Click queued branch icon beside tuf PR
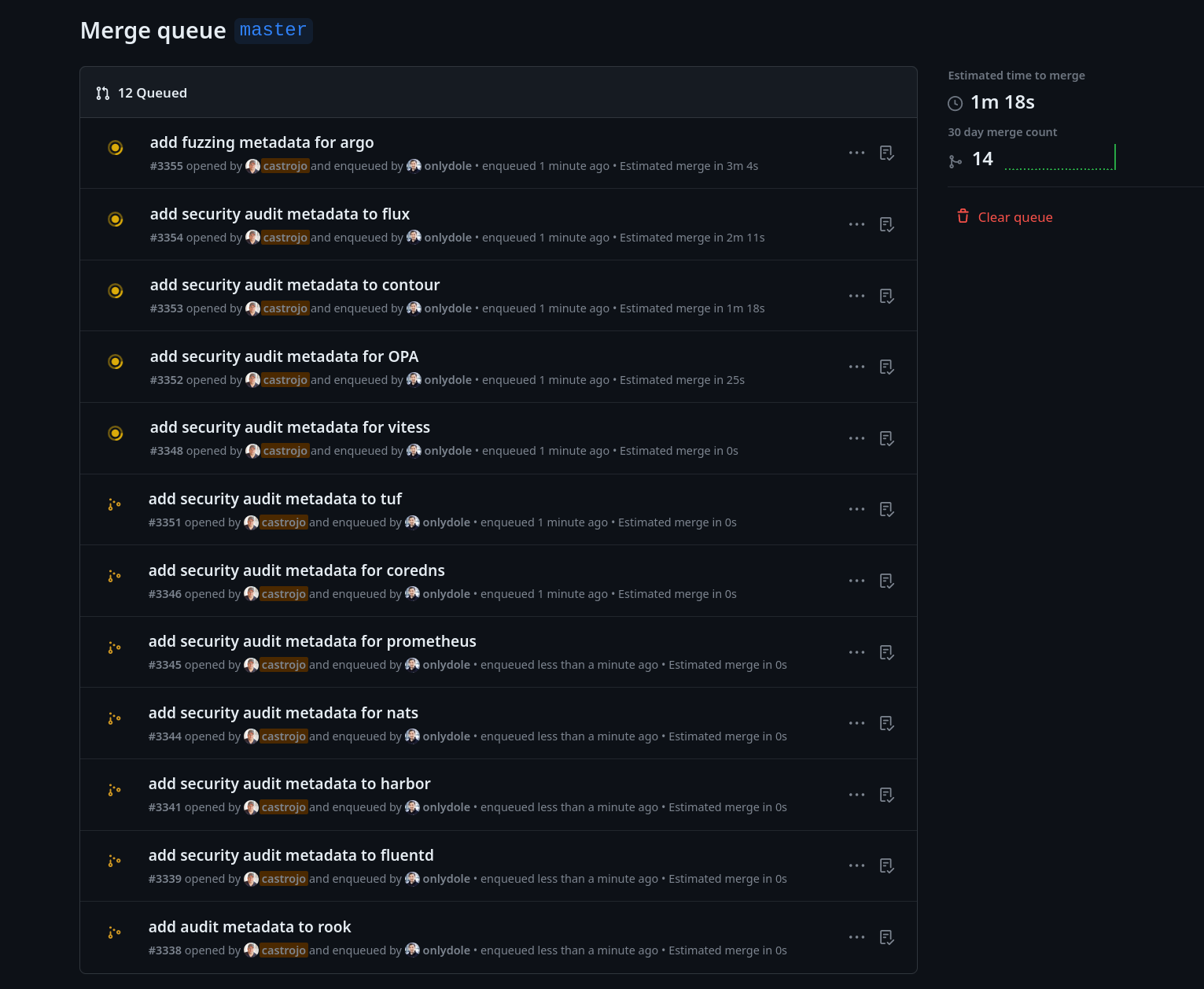This screenshot has width=1204, height=989. (114, 504)
